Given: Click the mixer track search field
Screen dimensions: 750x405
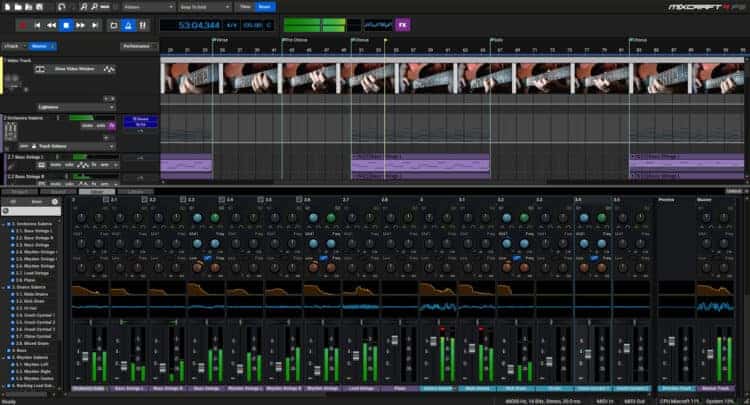Looking at the screenshot, I should (x=31, y=211).
